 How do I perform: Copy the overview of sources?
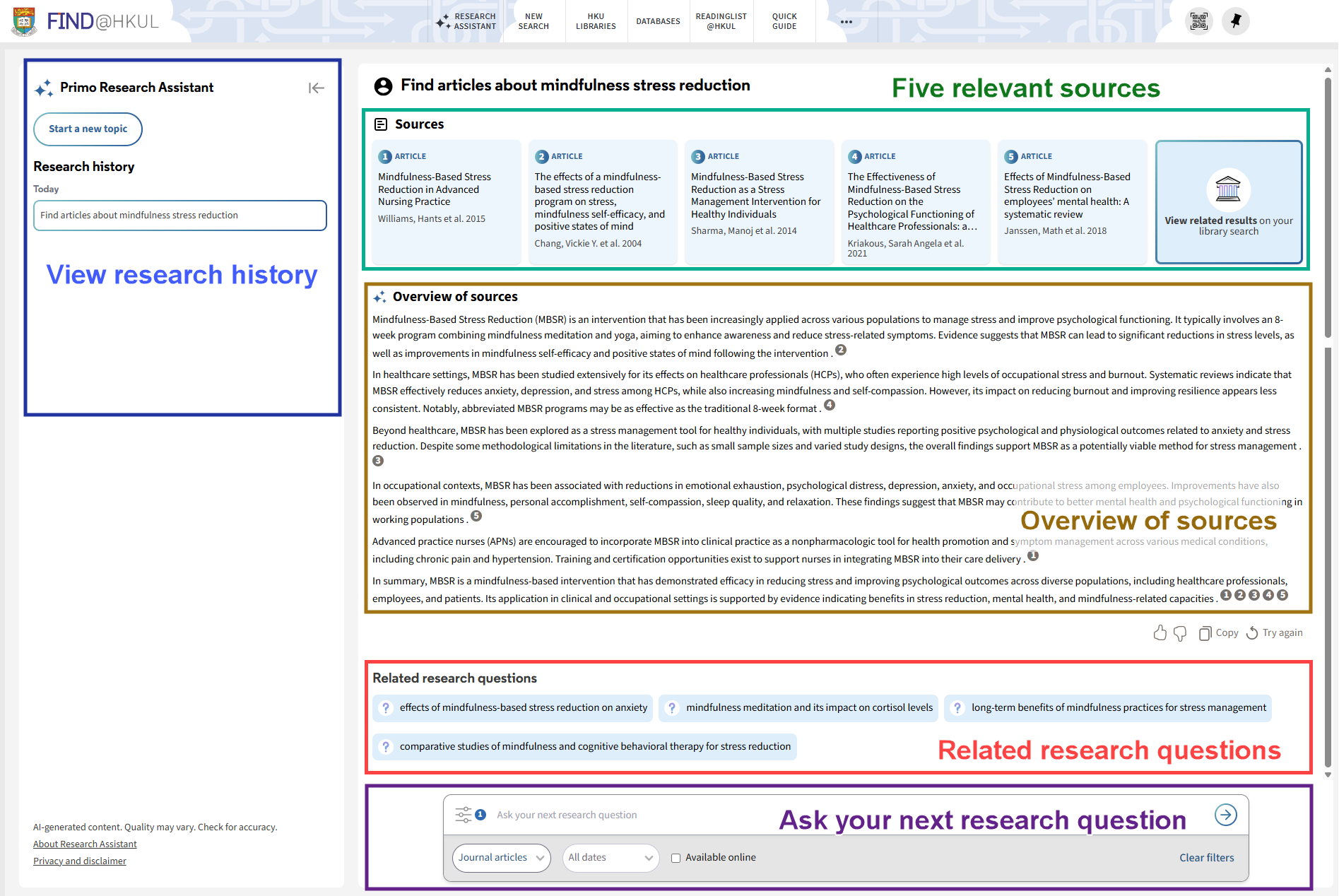1219,633
